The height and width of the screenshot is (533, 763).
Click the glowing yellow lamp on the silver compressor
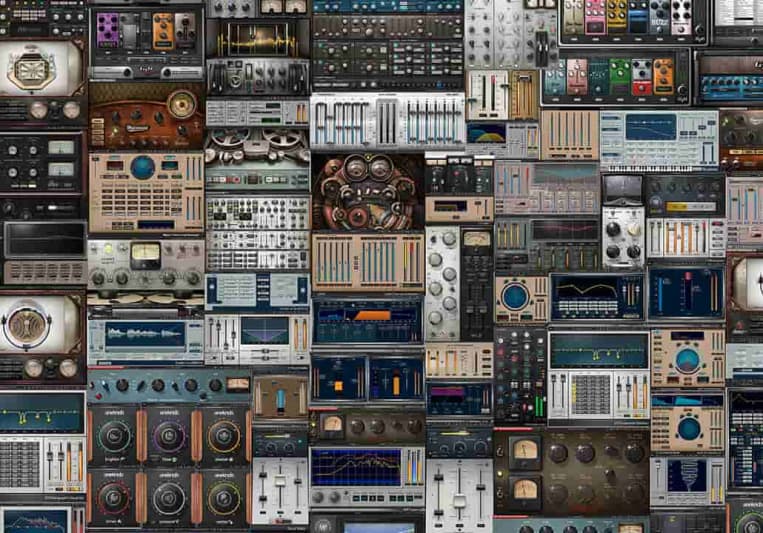point(108,249)
